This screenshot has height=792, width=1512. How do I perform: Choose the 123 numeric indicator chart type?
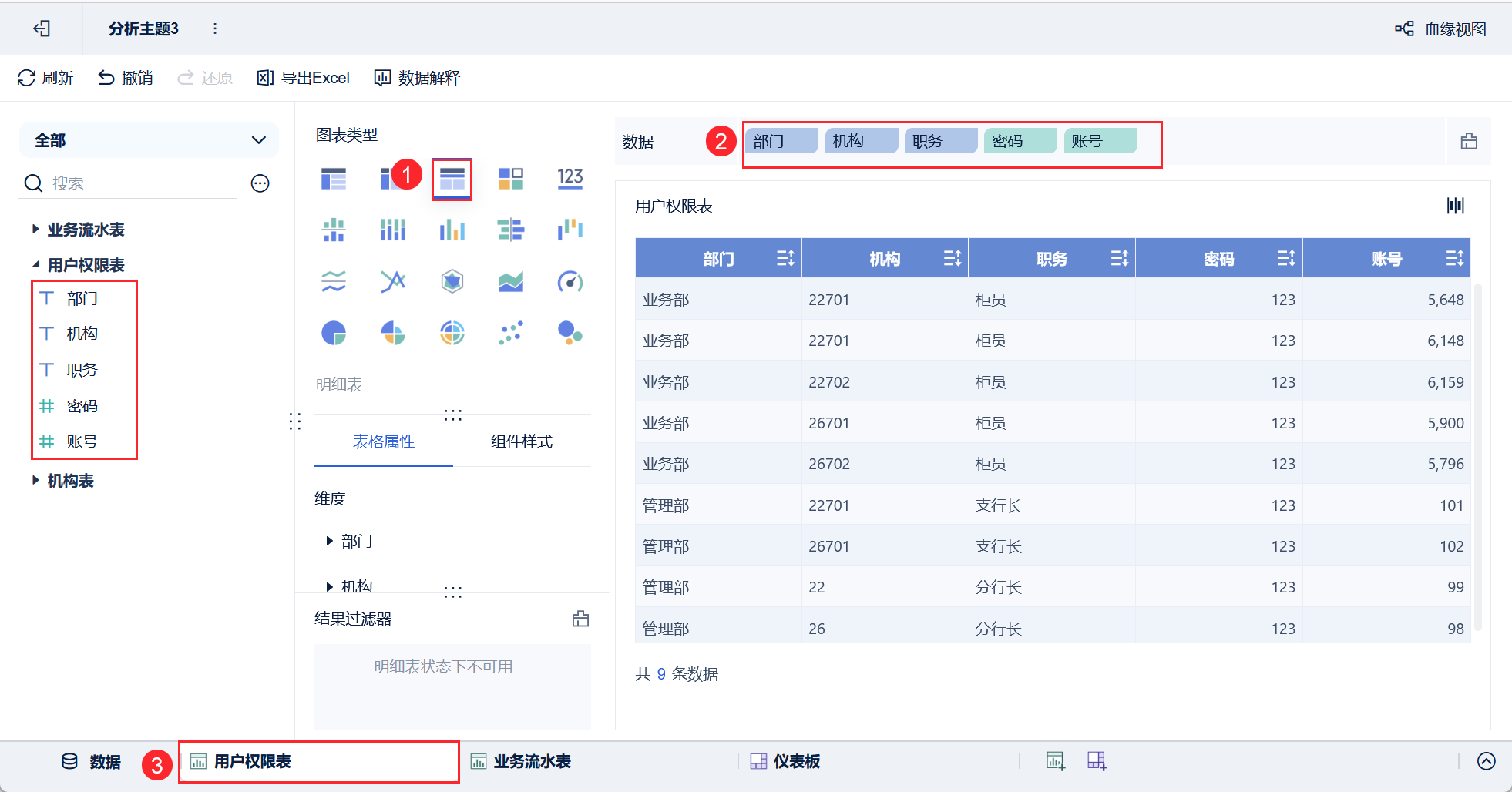click(570, 179)
